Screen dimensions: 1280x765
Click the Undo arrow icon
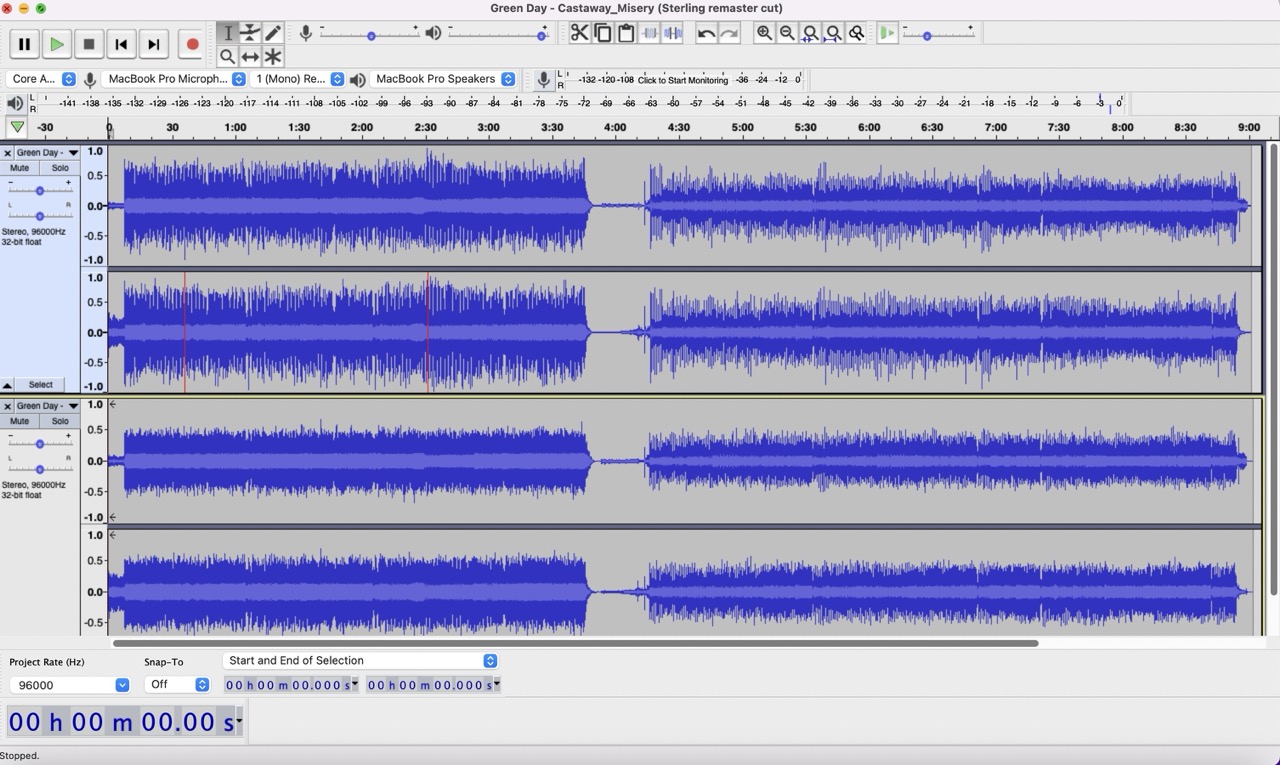pyautogui.click(x=706, y=33)
